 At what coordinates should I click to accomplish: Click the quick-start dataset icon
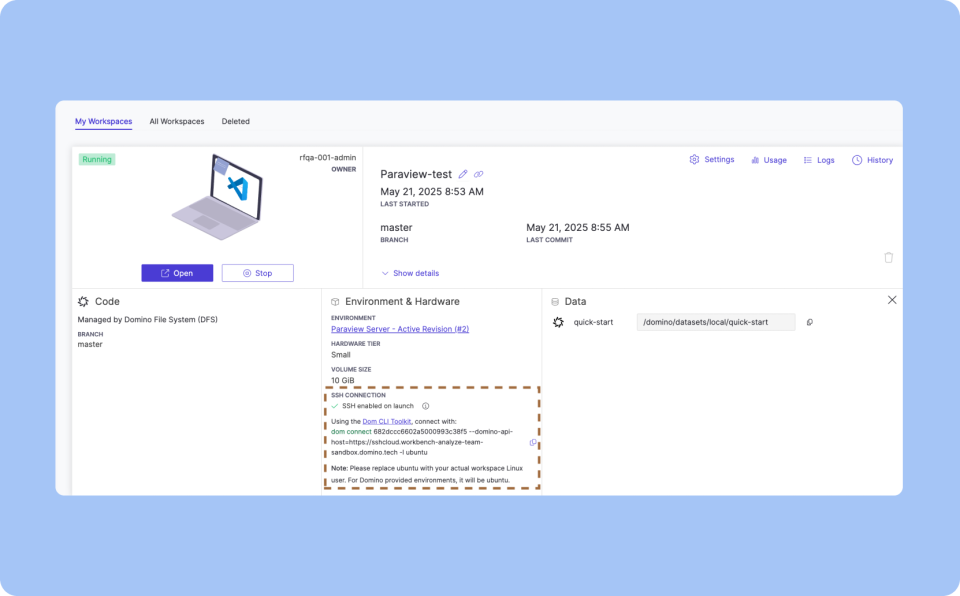point(558,322)
